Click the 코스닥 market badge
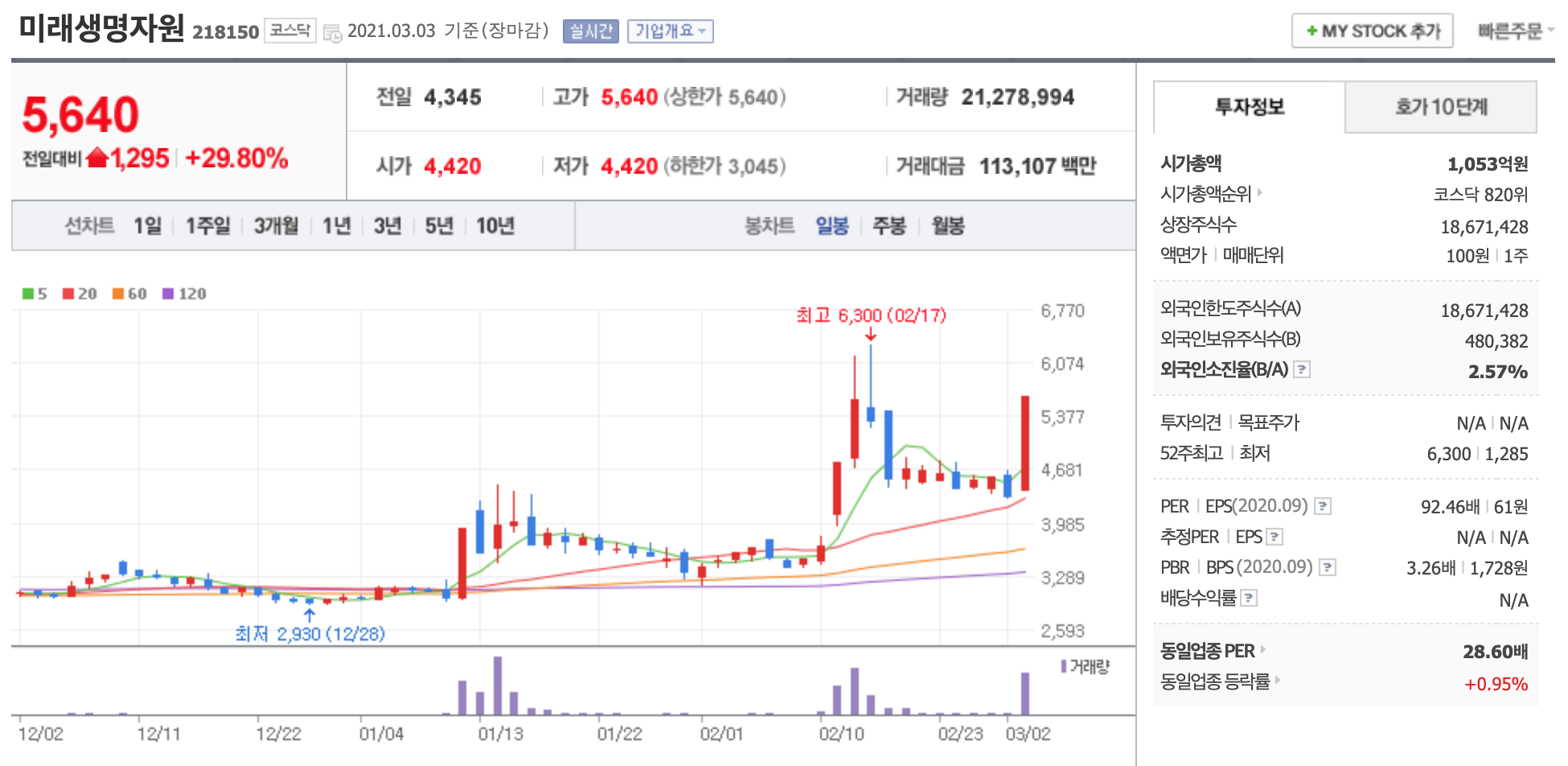 pyautogui.click(x=289, y=31)
